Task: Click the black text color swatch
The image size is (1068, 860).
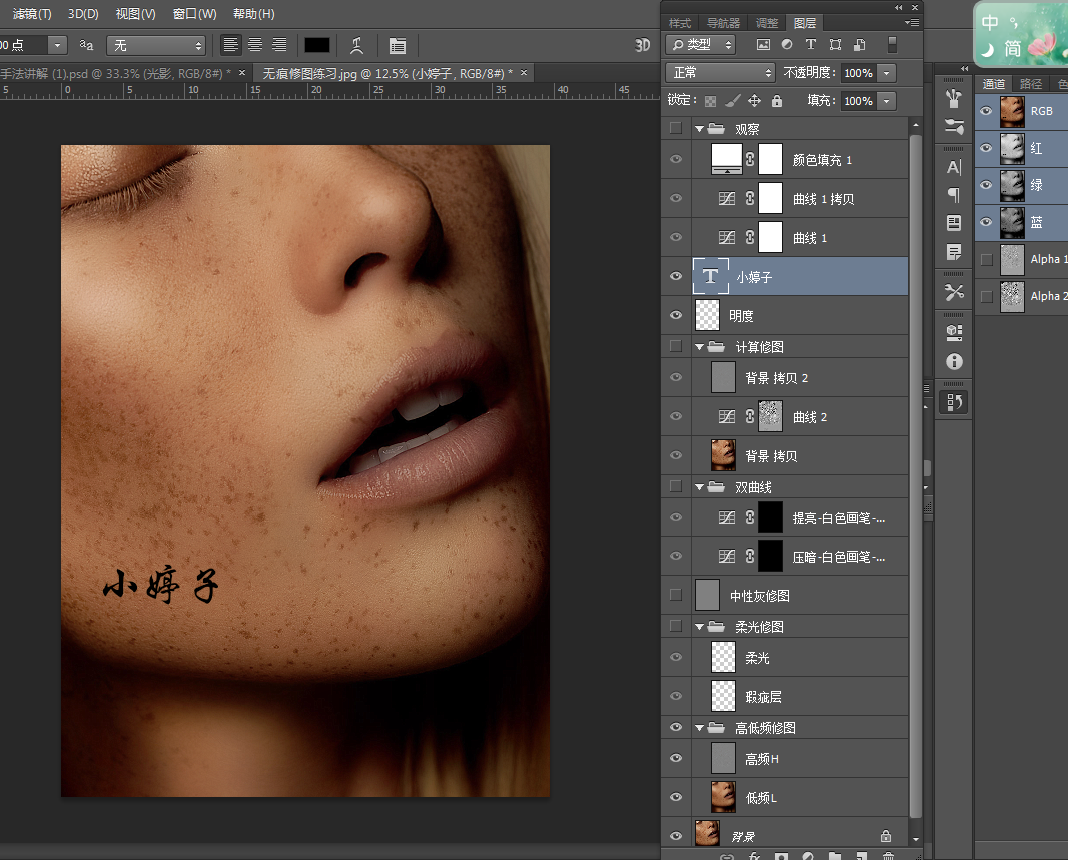Action: [x=317, y=45]
